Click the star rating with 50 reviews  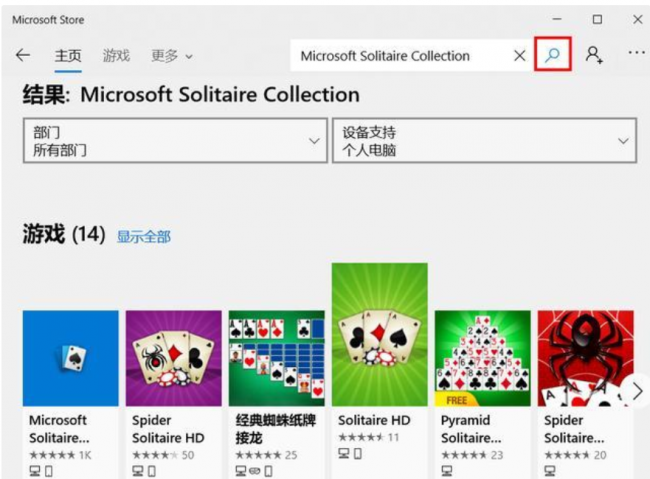[163, 455]
